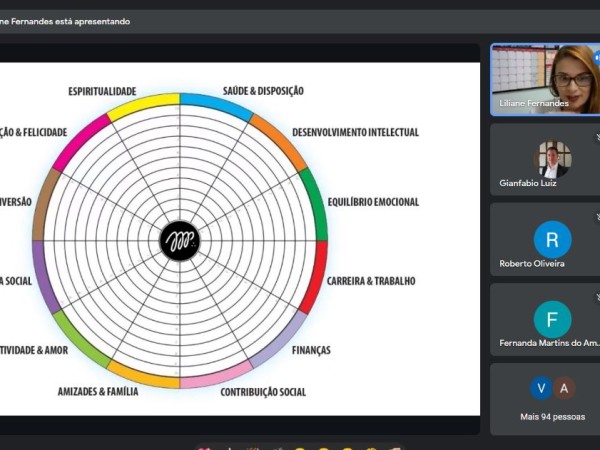Click the red Carreira & Trabalho segment
The image size is (600, 450).
point(319,276)
